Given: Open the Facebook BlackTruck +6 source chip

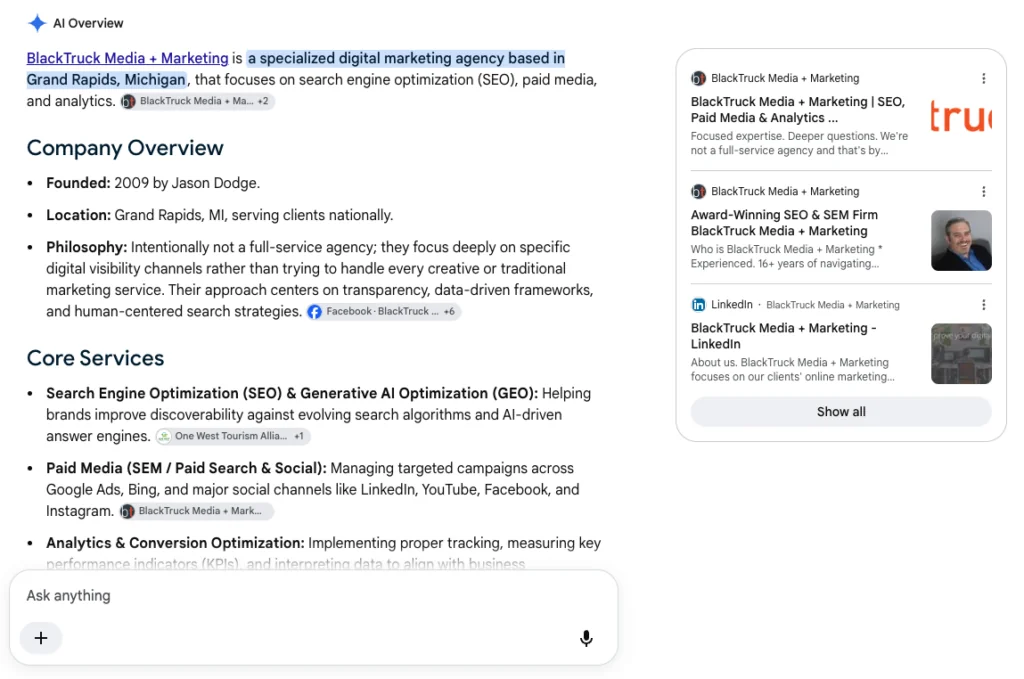Looking at the screenshot, I should (x=383, y=311).
